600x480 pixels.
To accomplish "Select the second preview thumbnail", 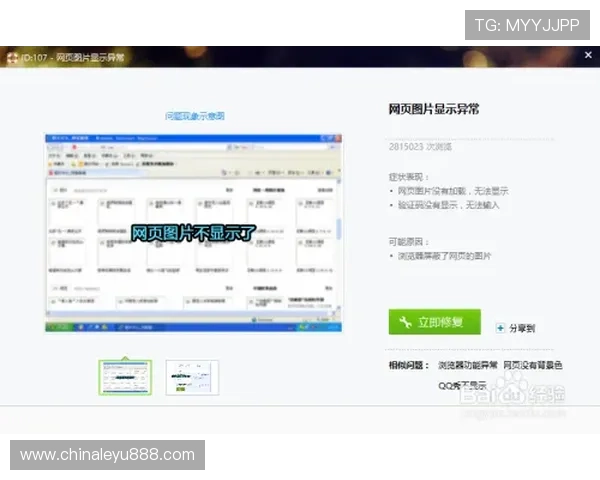I will click(192, 377).
